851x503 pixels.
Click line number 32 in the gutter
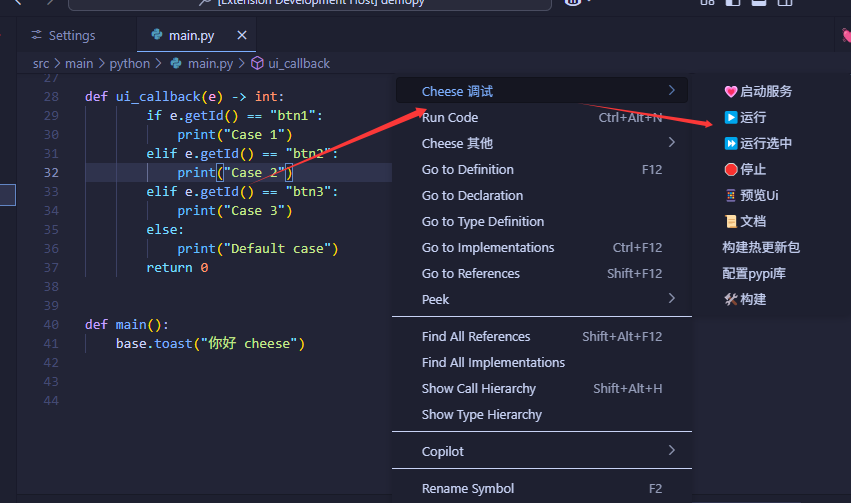click(51, 173)
